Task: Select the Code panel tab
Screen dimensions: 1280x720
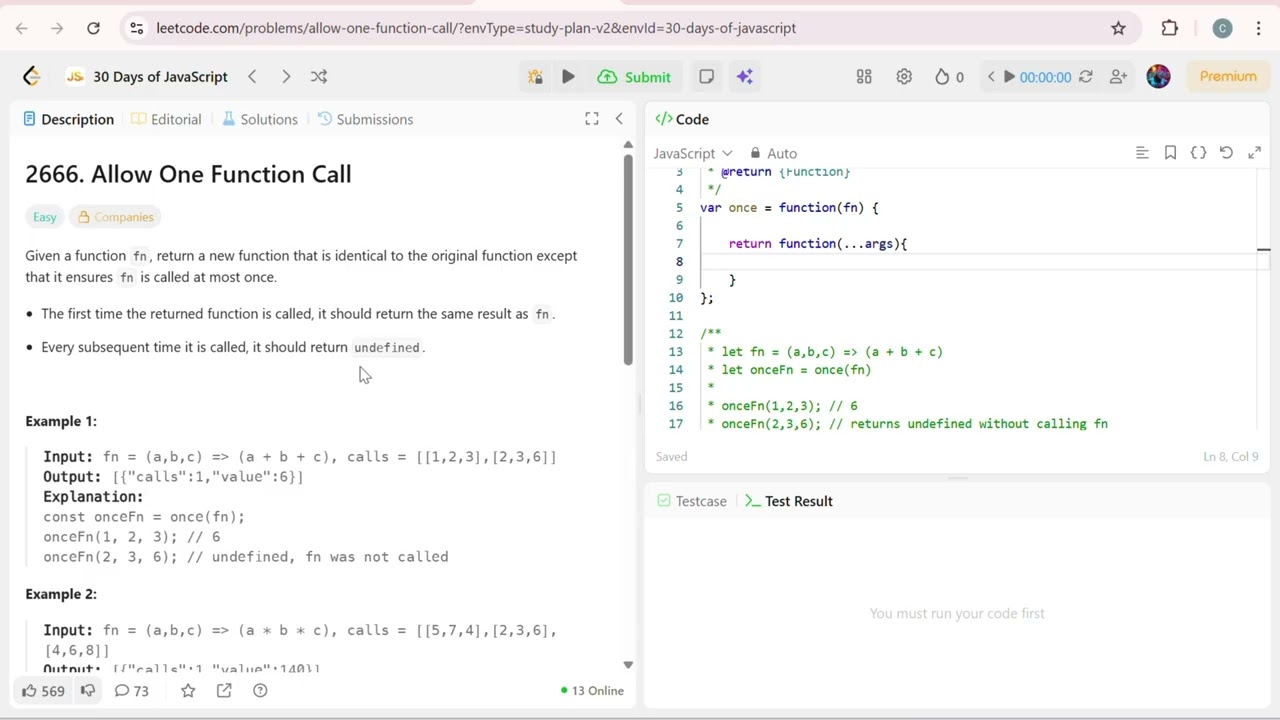Action: coord(682,119)
